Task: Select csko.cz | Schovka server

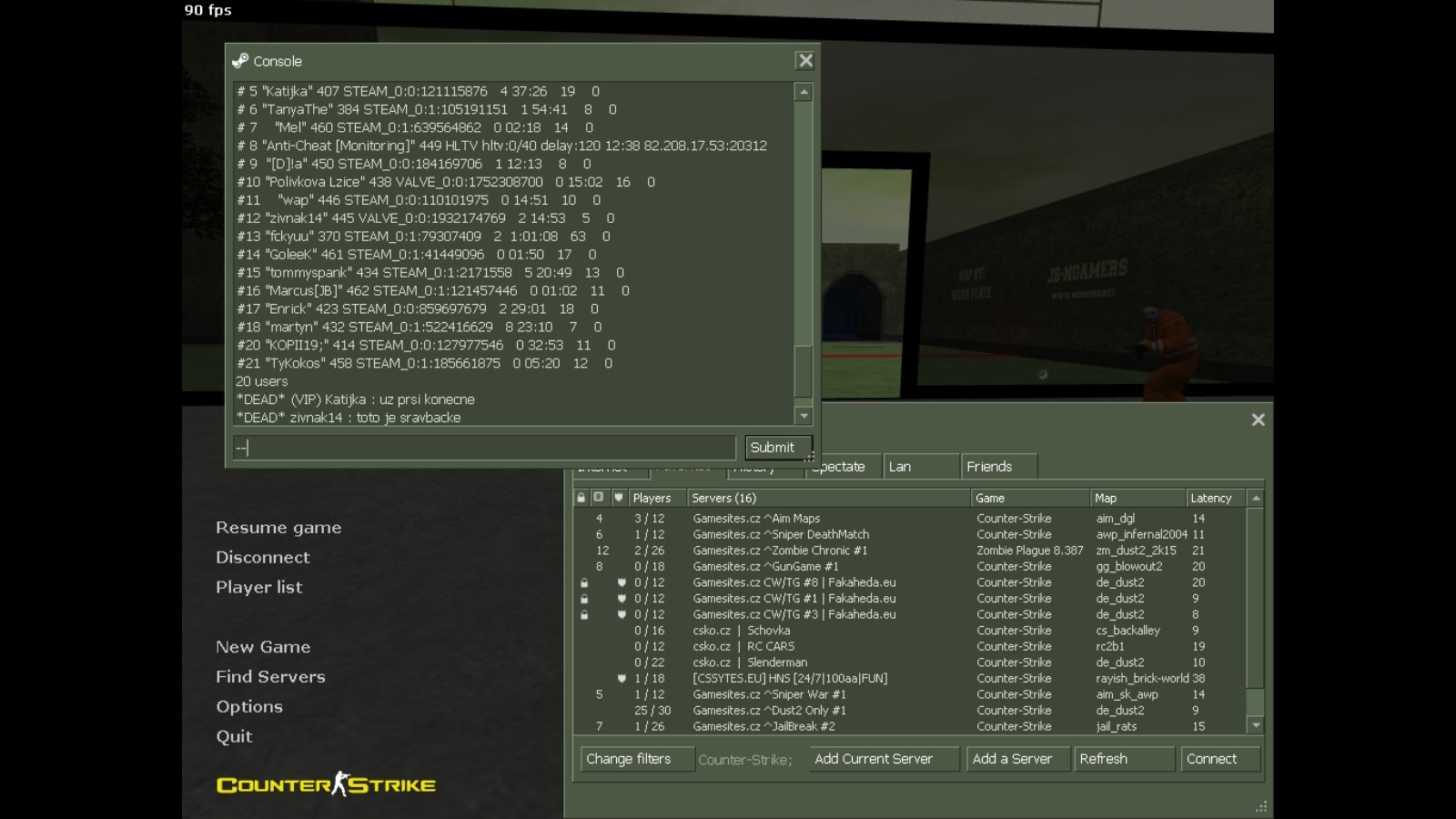Action: [x=910, y=631]
